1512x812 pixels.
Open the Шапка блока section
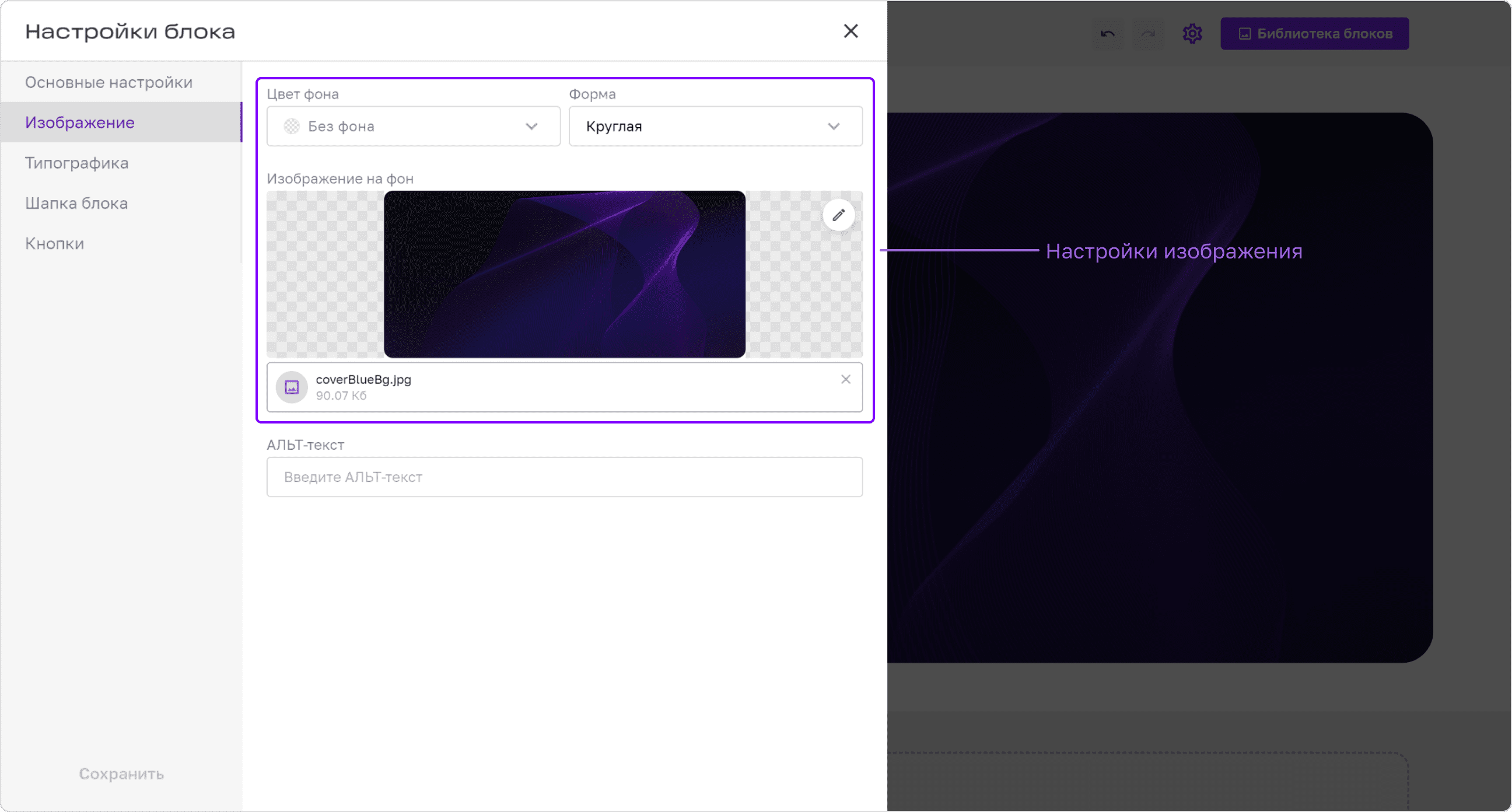121,203
